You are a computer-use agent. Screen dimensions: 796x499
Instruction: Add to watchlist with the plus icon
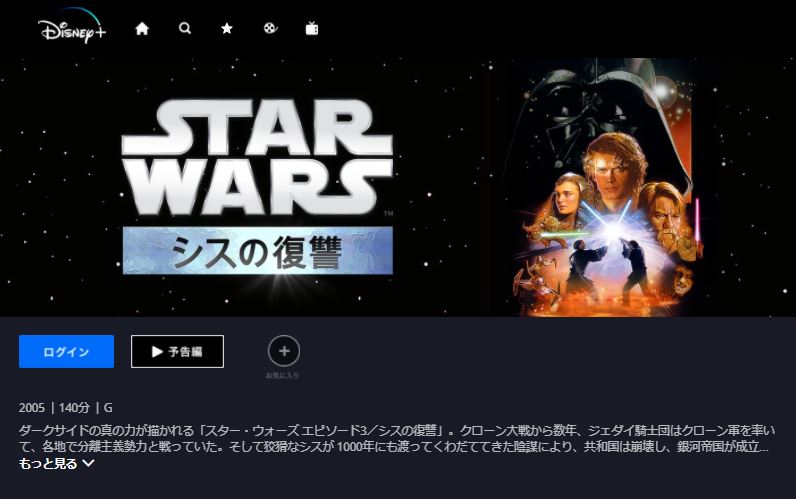(284, 351)
